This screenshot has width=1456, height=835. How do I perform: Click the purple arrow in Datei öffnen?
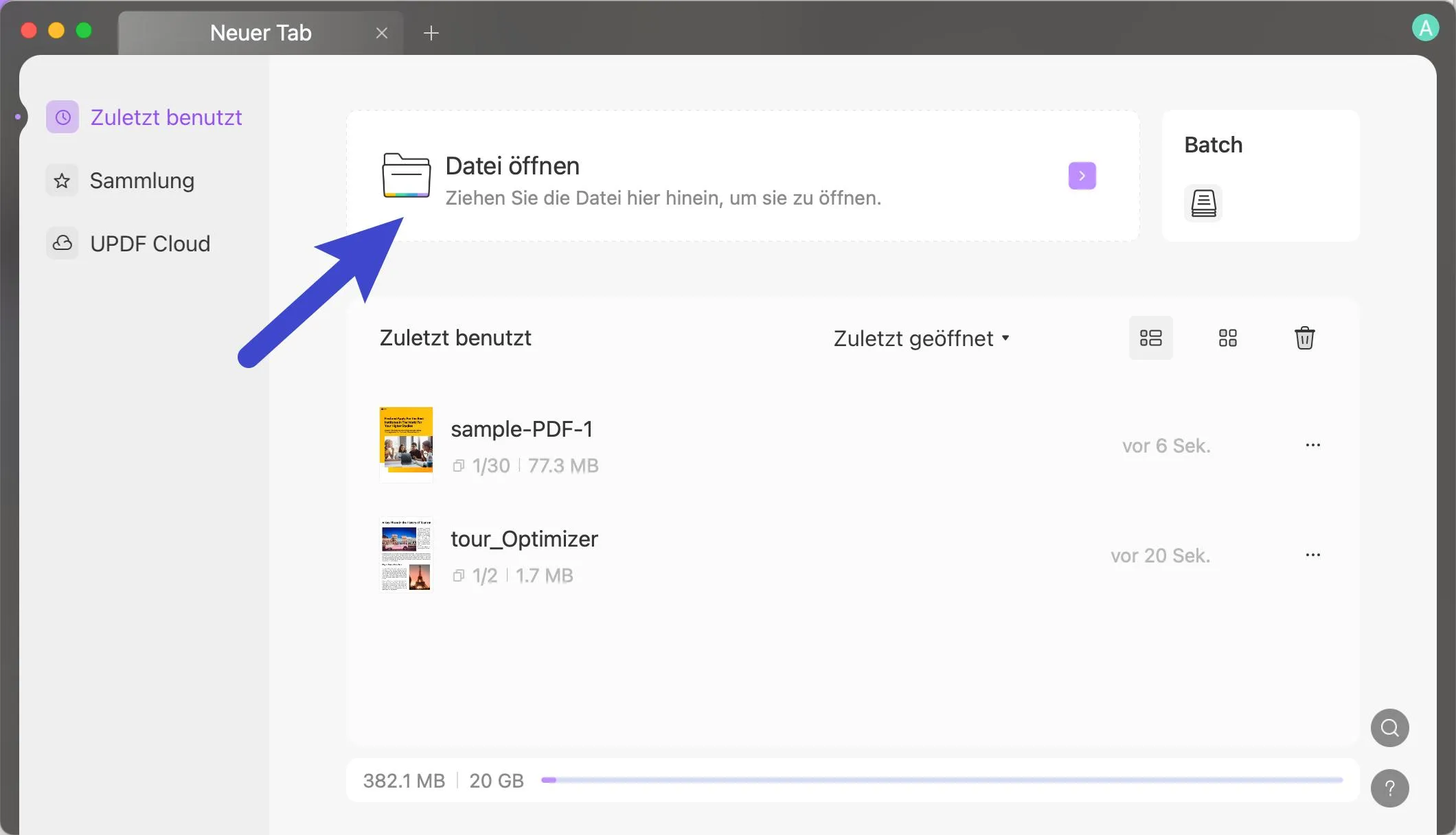pyautogui.click(x=1082, y=176)
